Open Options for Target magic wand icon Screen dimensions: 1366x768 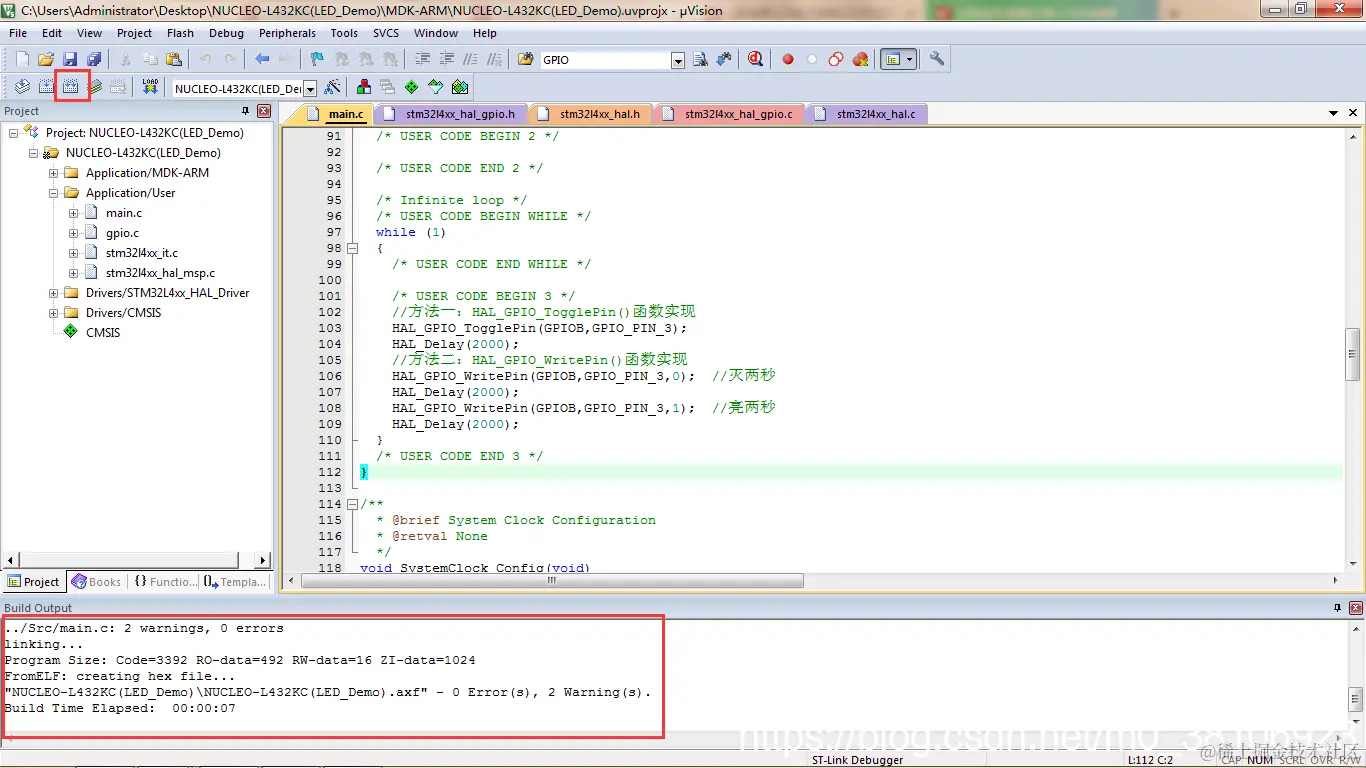332,88
